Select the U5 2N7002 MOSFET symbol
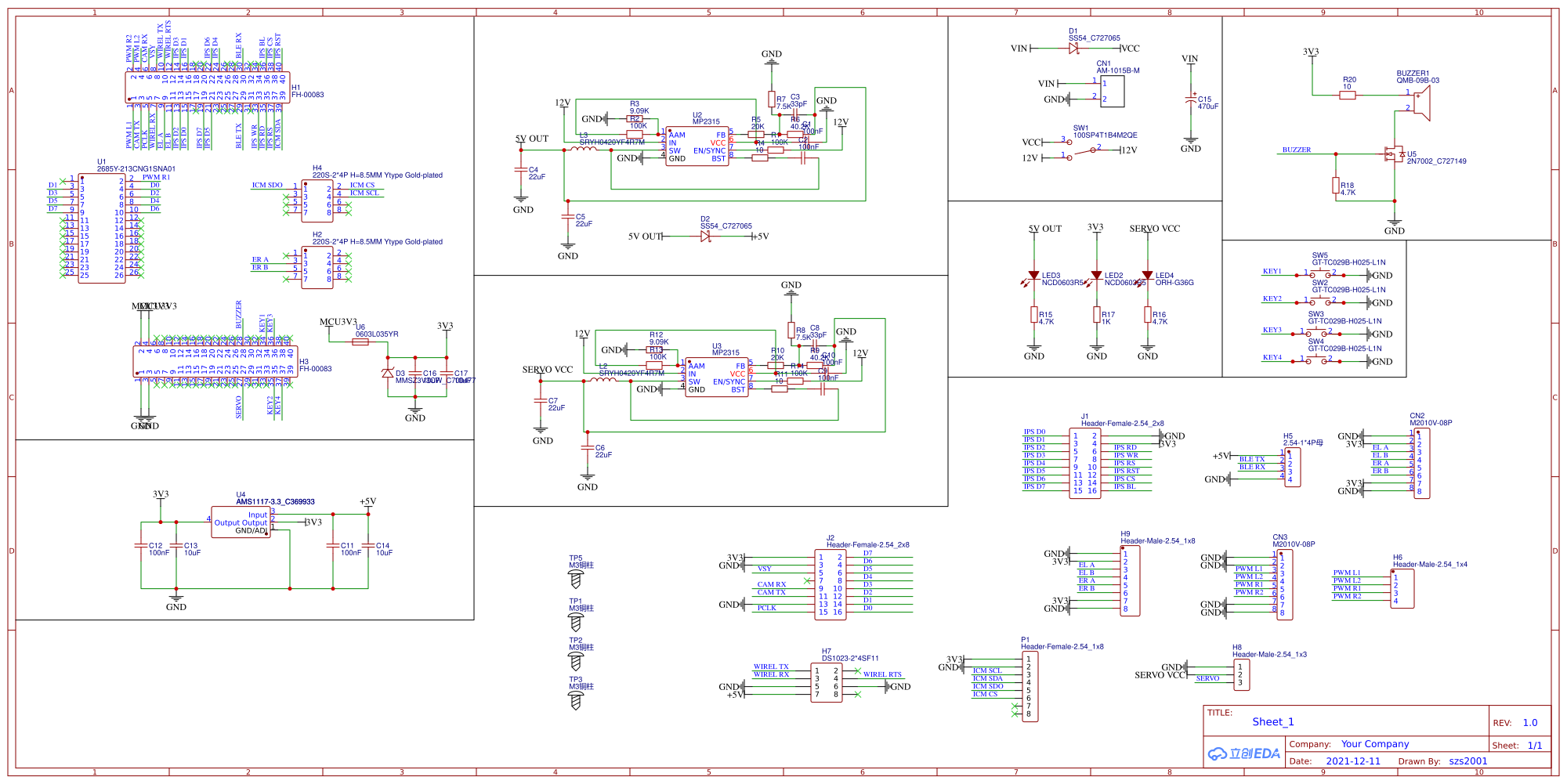This screenshot has width=1567, height=784. [1395, 154]
